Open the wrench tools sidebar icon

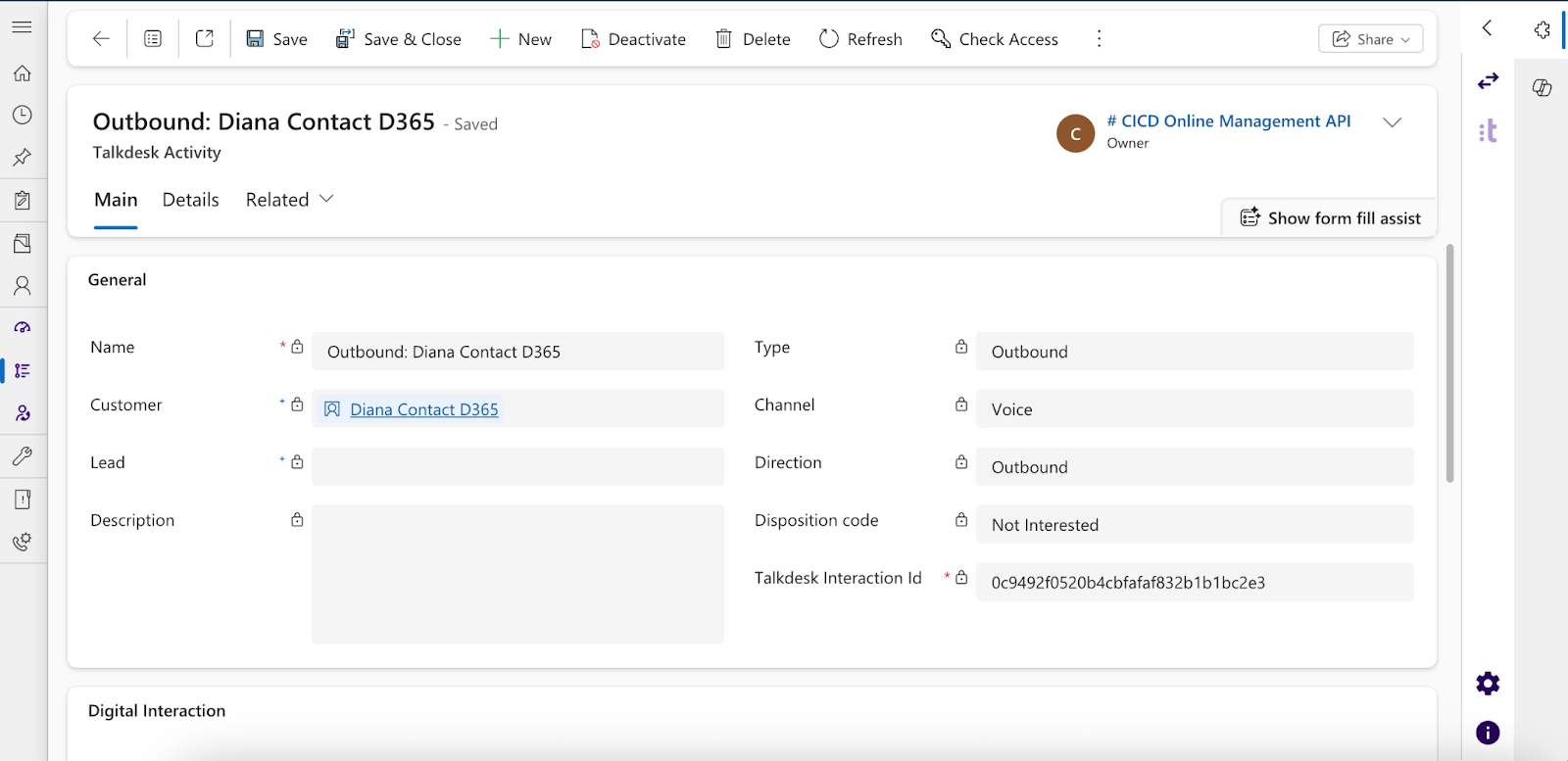tap(22, 456)
